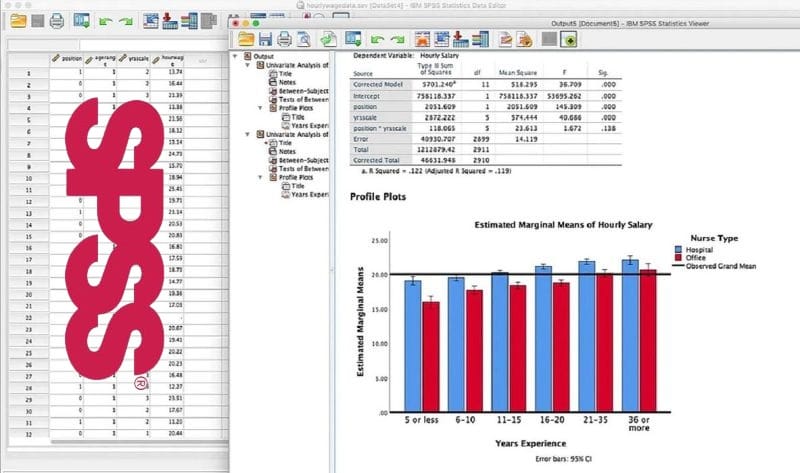
Task: Select row number 32 in Data Editor
Action: coord(29,434)
